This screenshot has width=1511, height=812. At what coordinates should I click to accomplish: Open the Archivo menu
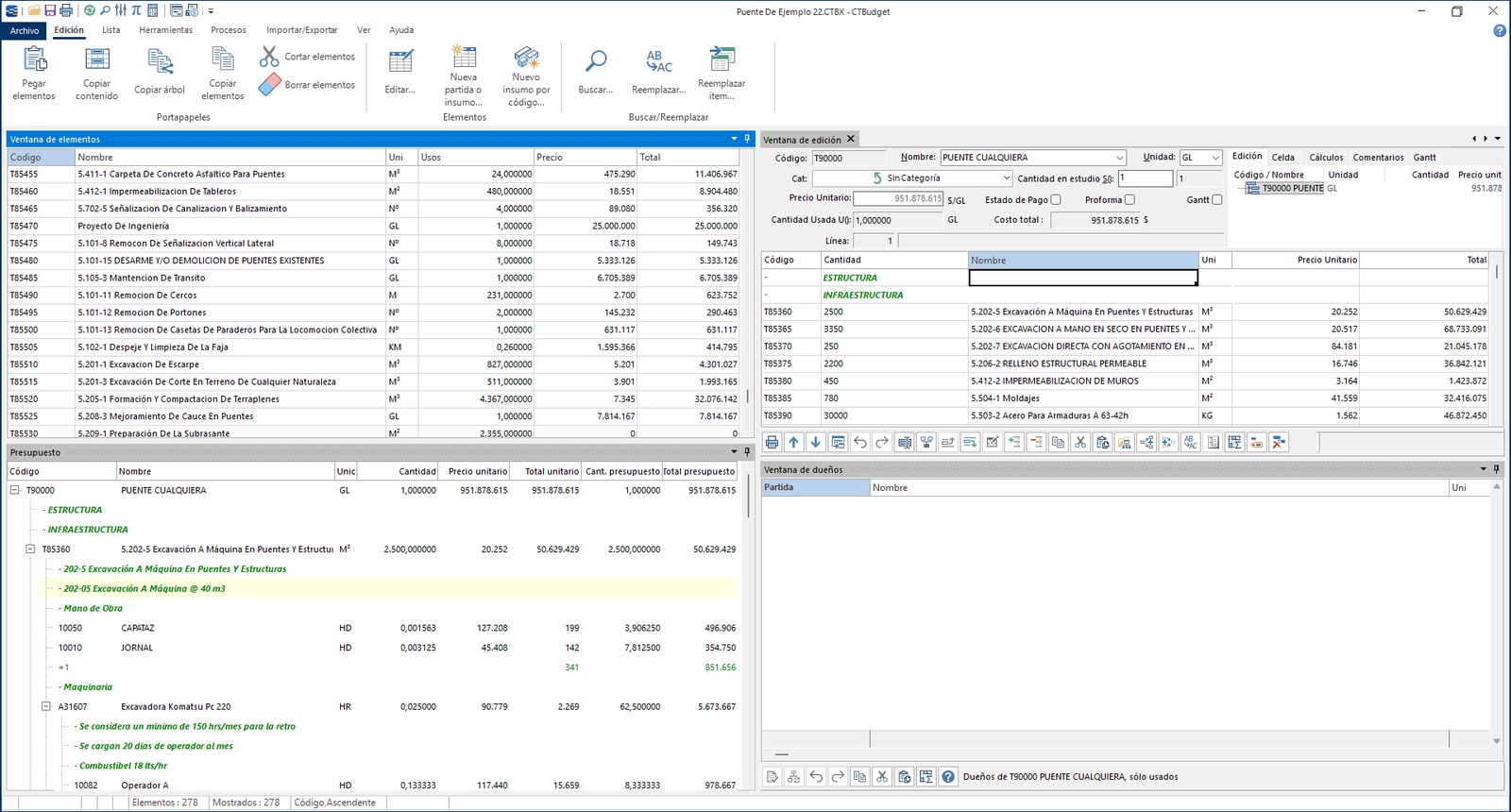click(x=25, y=30)
